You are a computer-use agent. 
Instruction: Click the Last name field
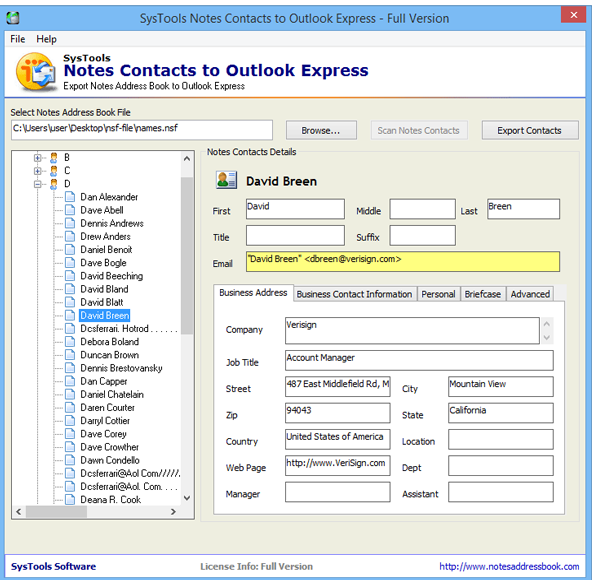[x=523, y=209]
